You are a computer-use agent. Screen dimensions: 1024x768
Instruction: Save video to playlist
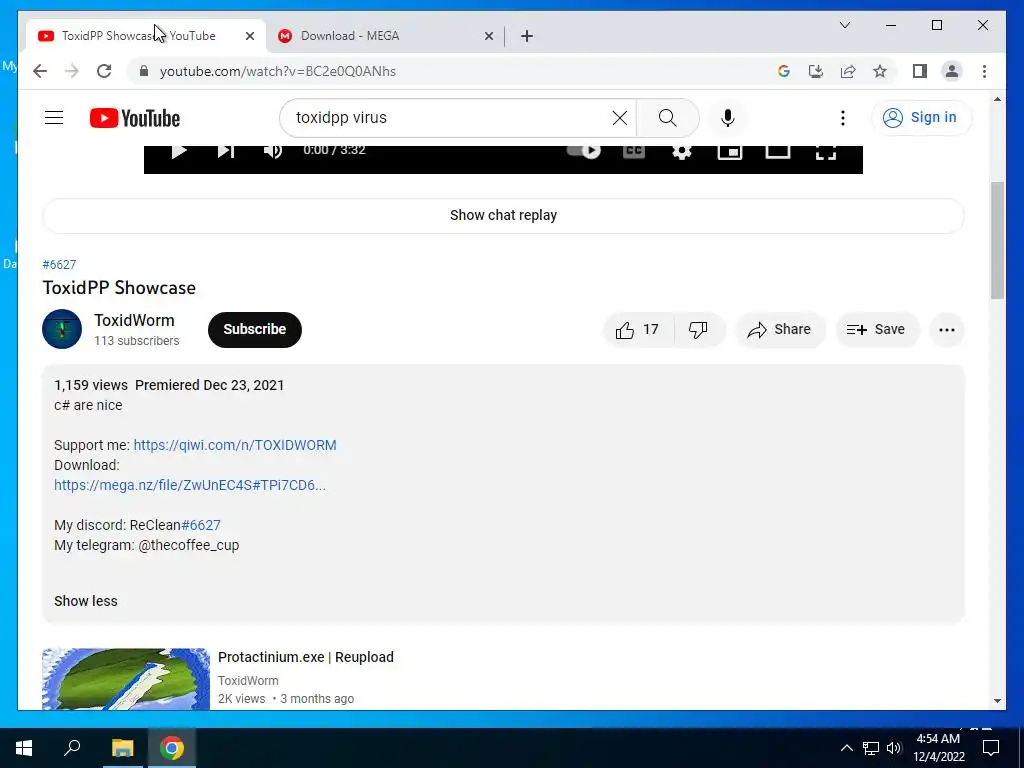click(877, 330)
